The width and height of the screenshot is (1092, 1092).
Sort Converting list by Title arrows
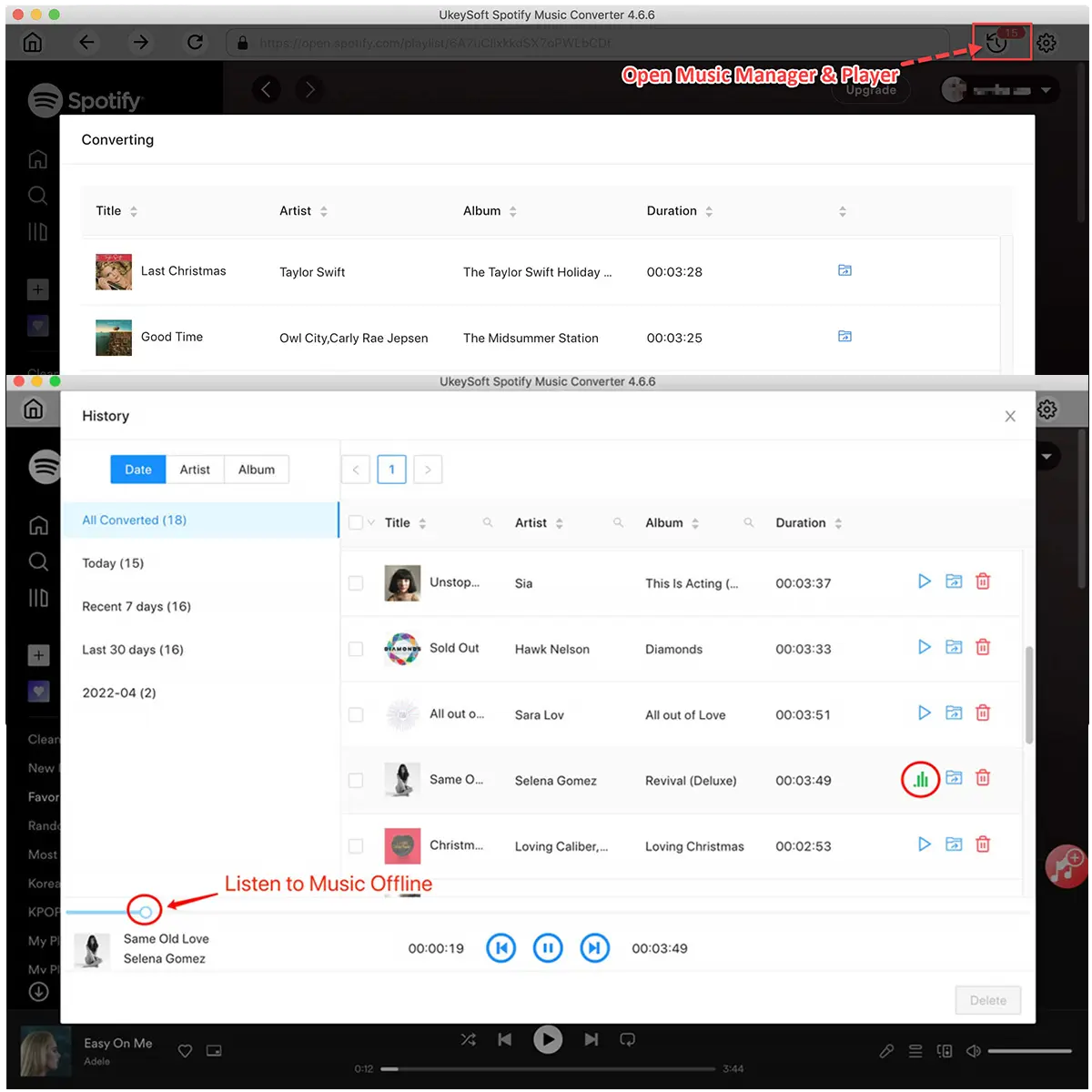tap(134, 211)
